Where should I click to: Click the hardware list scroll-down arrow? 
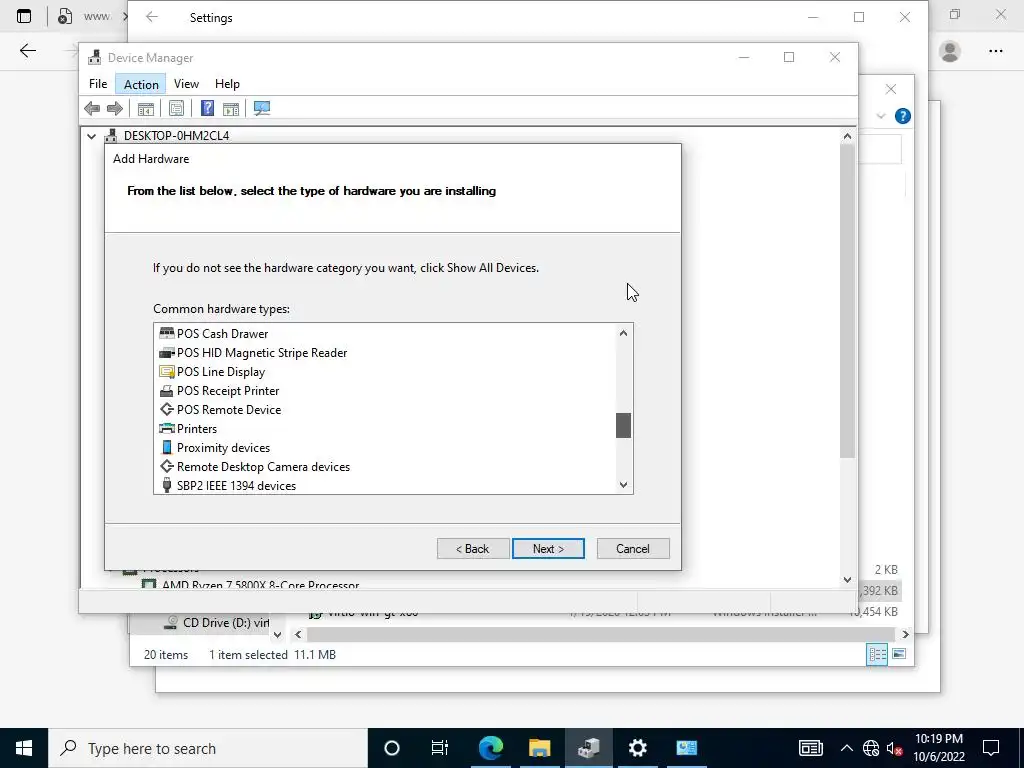(623, 485)
